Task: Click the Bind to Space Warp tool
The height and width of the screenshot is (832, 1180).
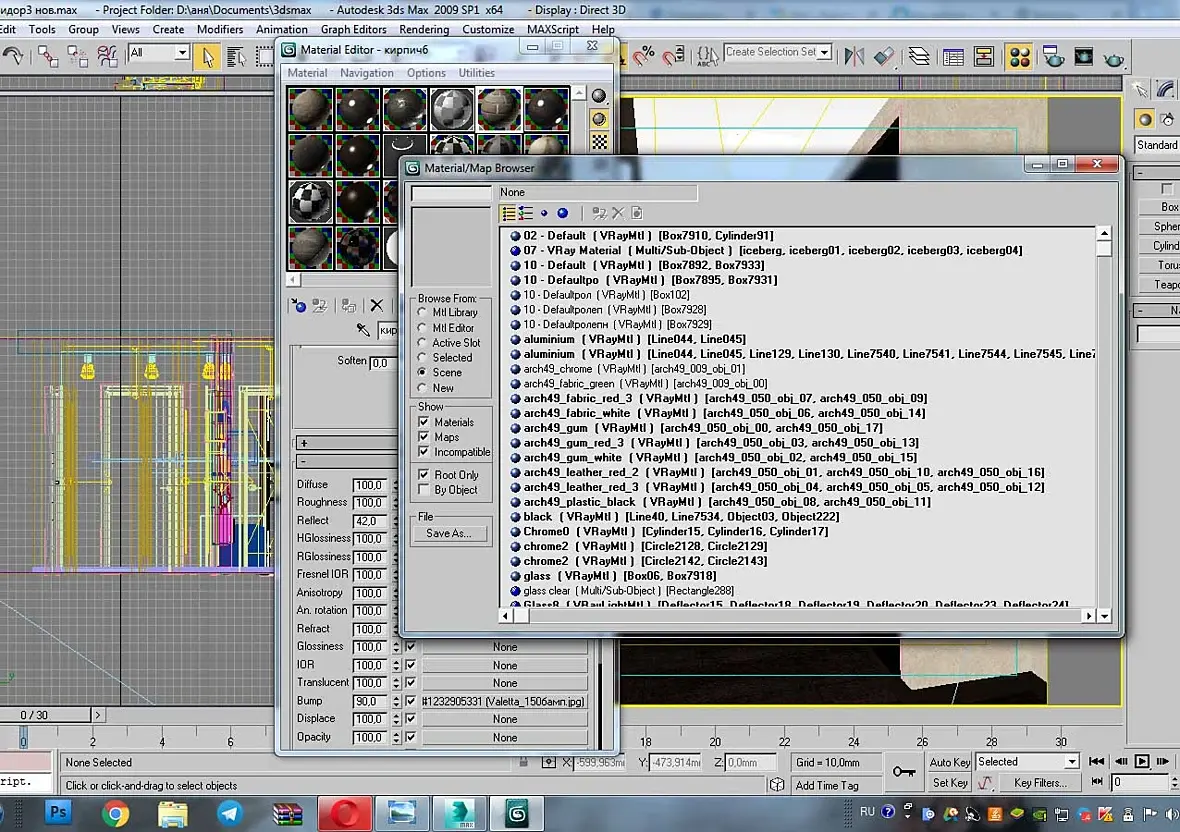Action: 107,56
